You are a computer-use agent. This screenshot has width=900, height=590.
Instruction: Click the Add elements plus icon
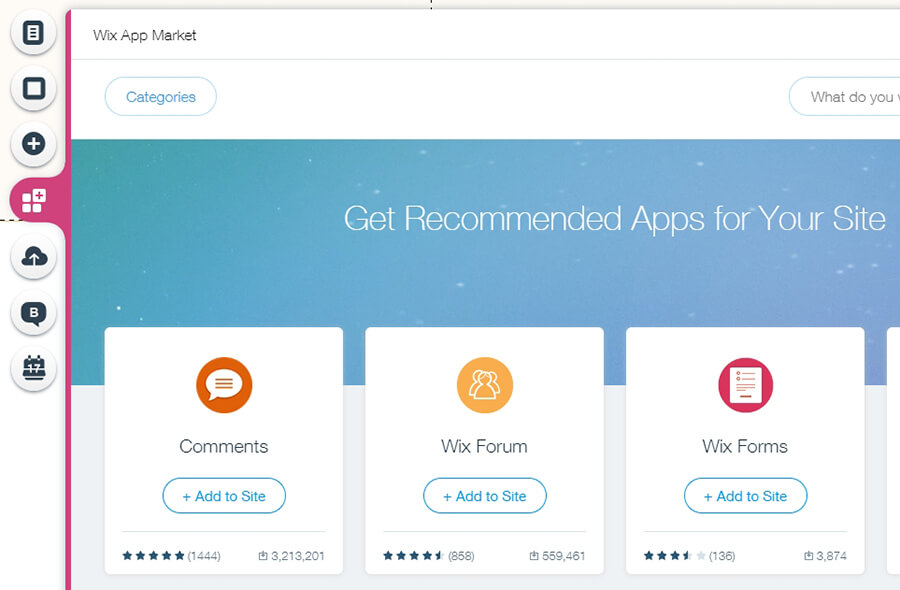(x=34, y=144)
